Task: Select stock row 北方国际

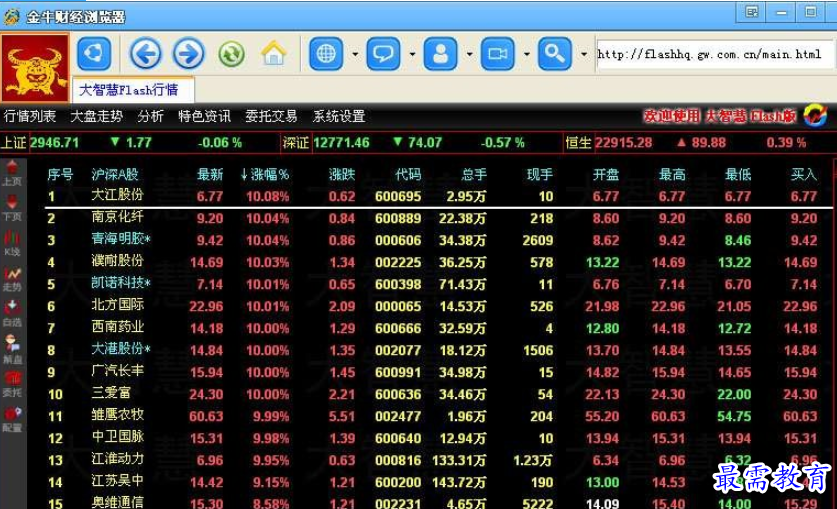Action: tap(432, 306)
